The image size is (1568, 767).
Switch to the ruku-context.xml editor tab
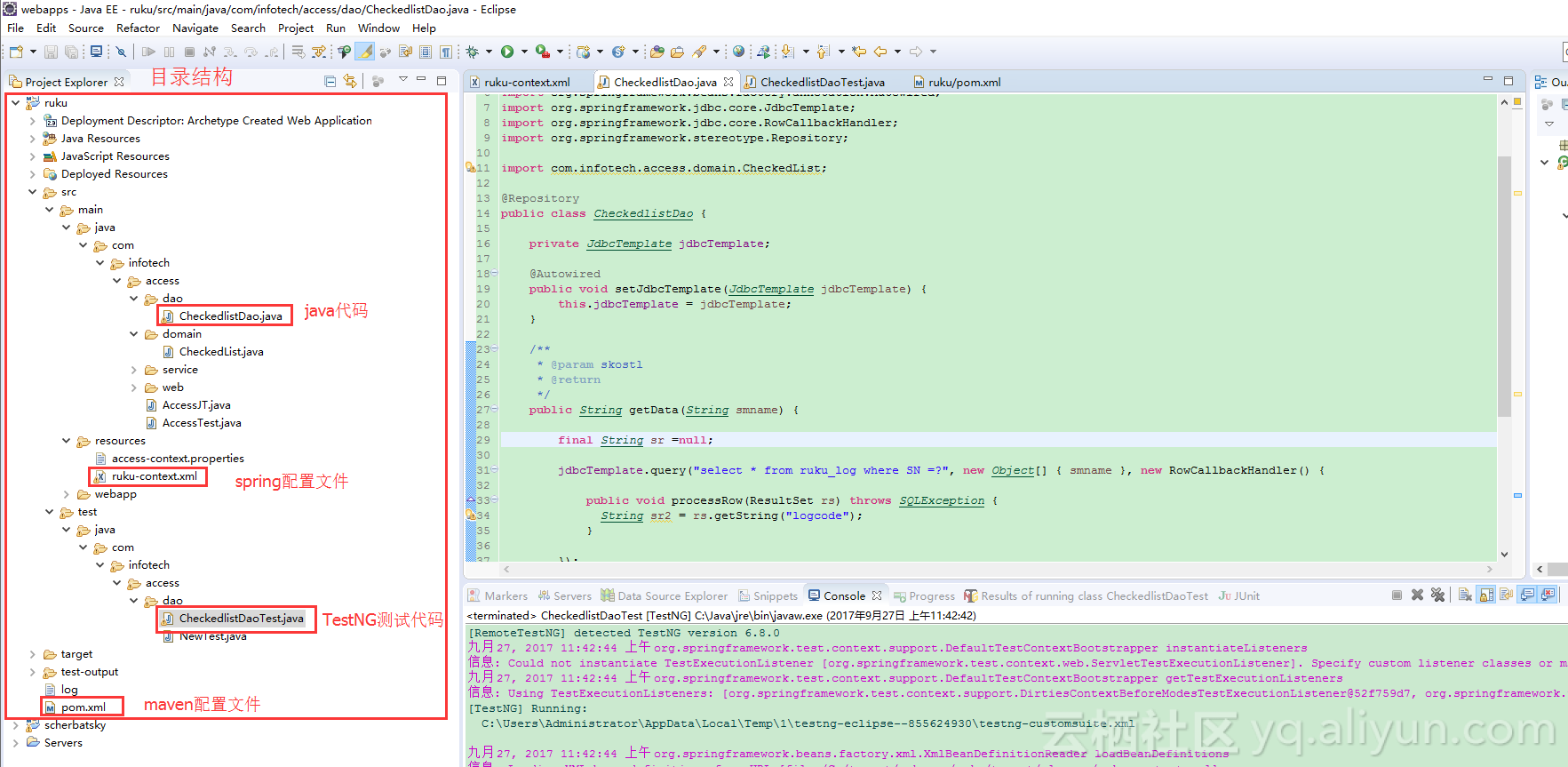(527, 82)
